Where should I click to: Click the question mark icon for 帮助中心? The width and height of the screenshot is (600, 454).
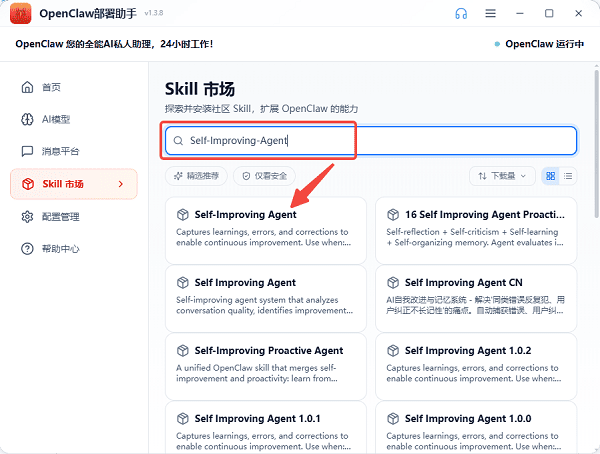(x=27, y=249)
